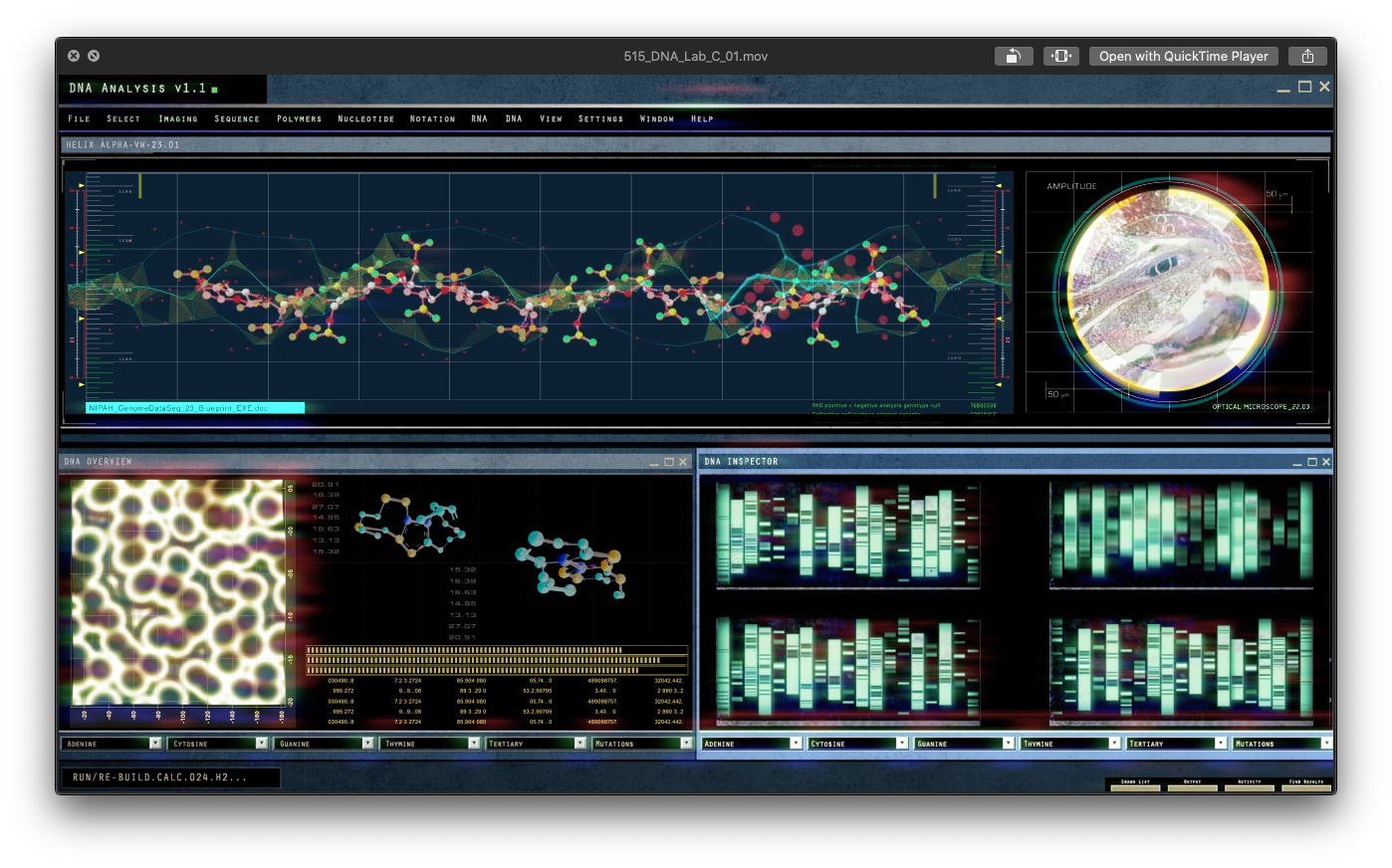Click the DNA Overview cell image
The width and height of the screenshot is (1392, 868).
(x=178, y=591)
